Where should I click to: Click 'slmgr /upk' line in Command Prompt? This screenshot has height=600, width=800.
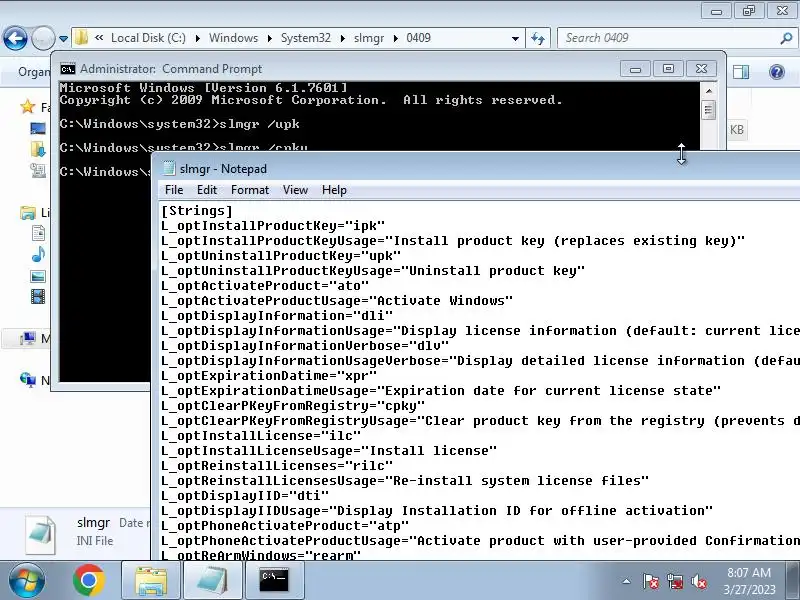pyautogui.click(x=180, y=124)
